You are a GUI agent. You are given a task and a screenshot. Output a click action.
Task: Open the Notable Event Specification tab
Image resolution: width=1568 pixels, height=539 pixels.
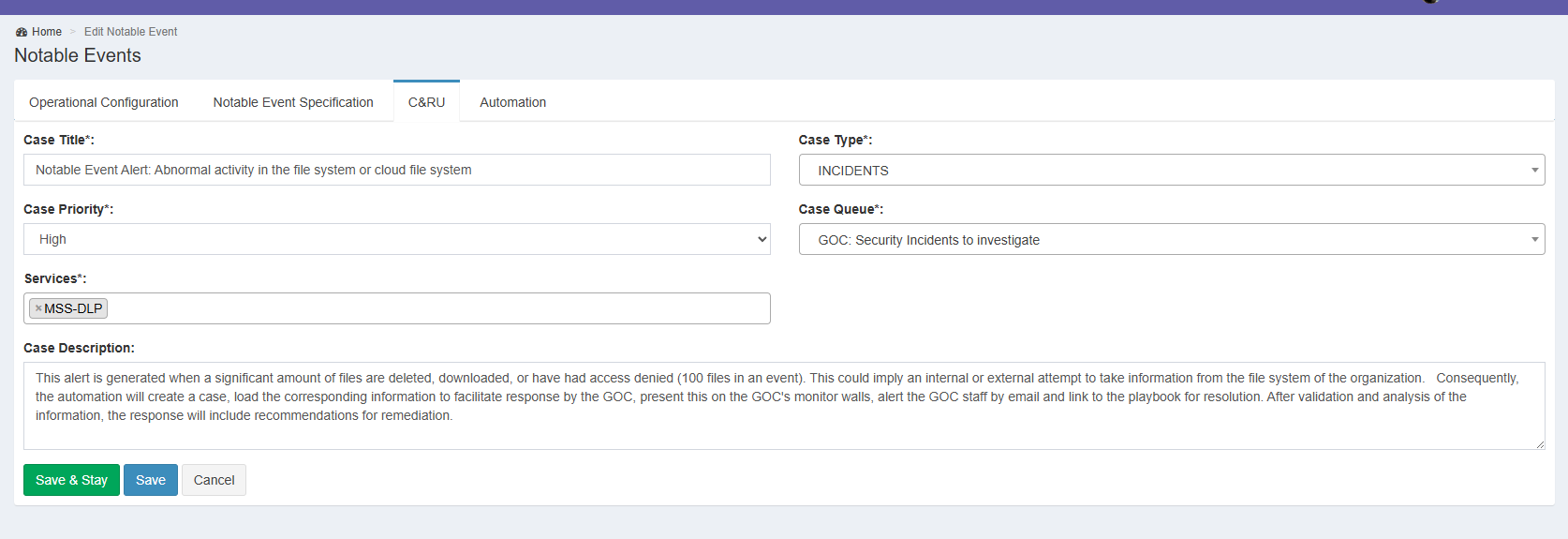tap(292, 102)
